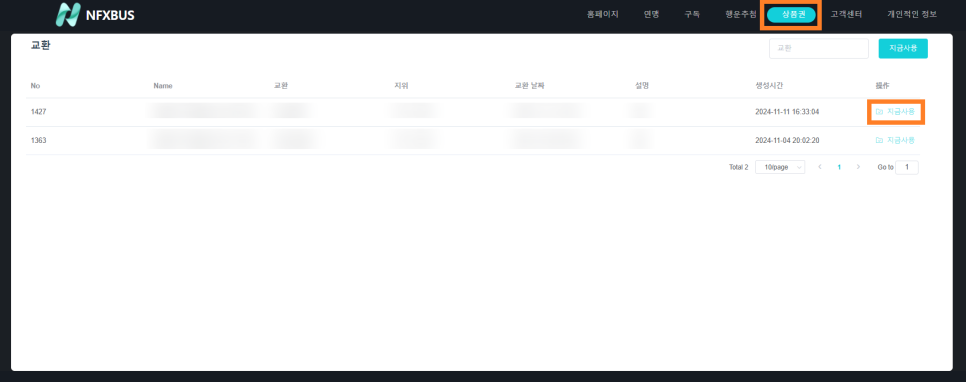Screen dimensions: 966x382
Task: Click the NFXBUS logo icon
Action: [68, 15]
